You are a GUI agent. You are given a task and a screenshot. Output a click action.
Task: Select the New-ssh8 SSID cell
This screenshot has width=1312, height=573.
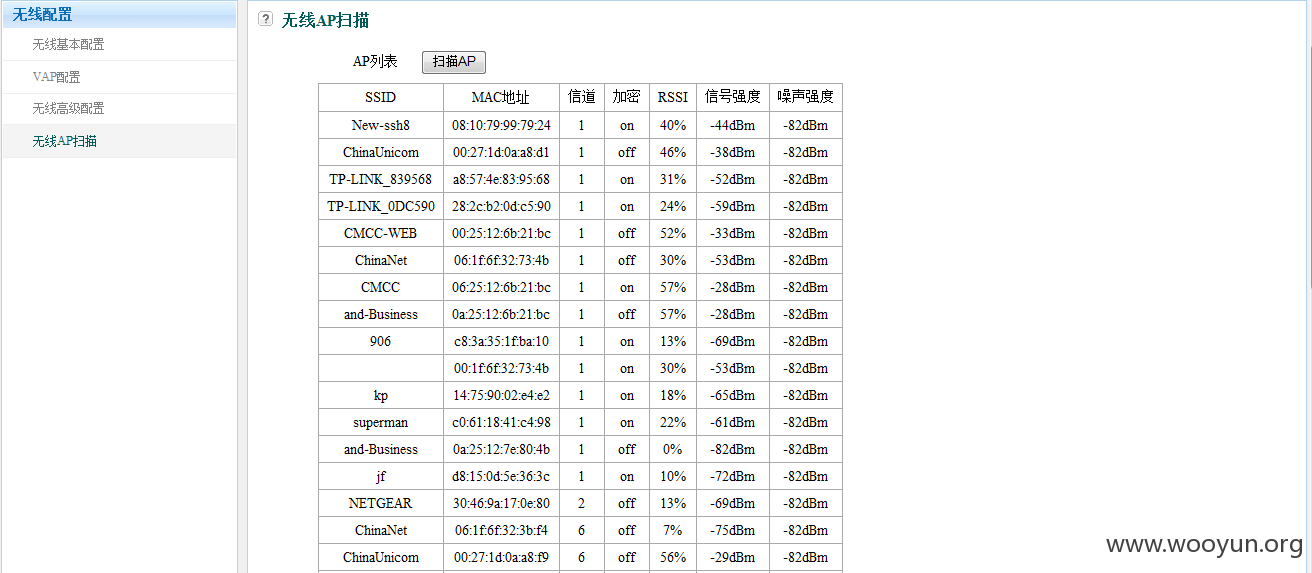point(381,125)
